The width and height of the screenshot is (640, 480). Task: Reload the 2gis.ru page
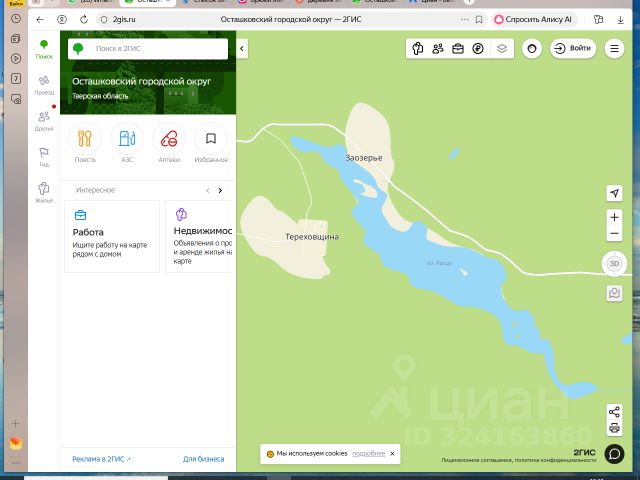pos(84,19)
